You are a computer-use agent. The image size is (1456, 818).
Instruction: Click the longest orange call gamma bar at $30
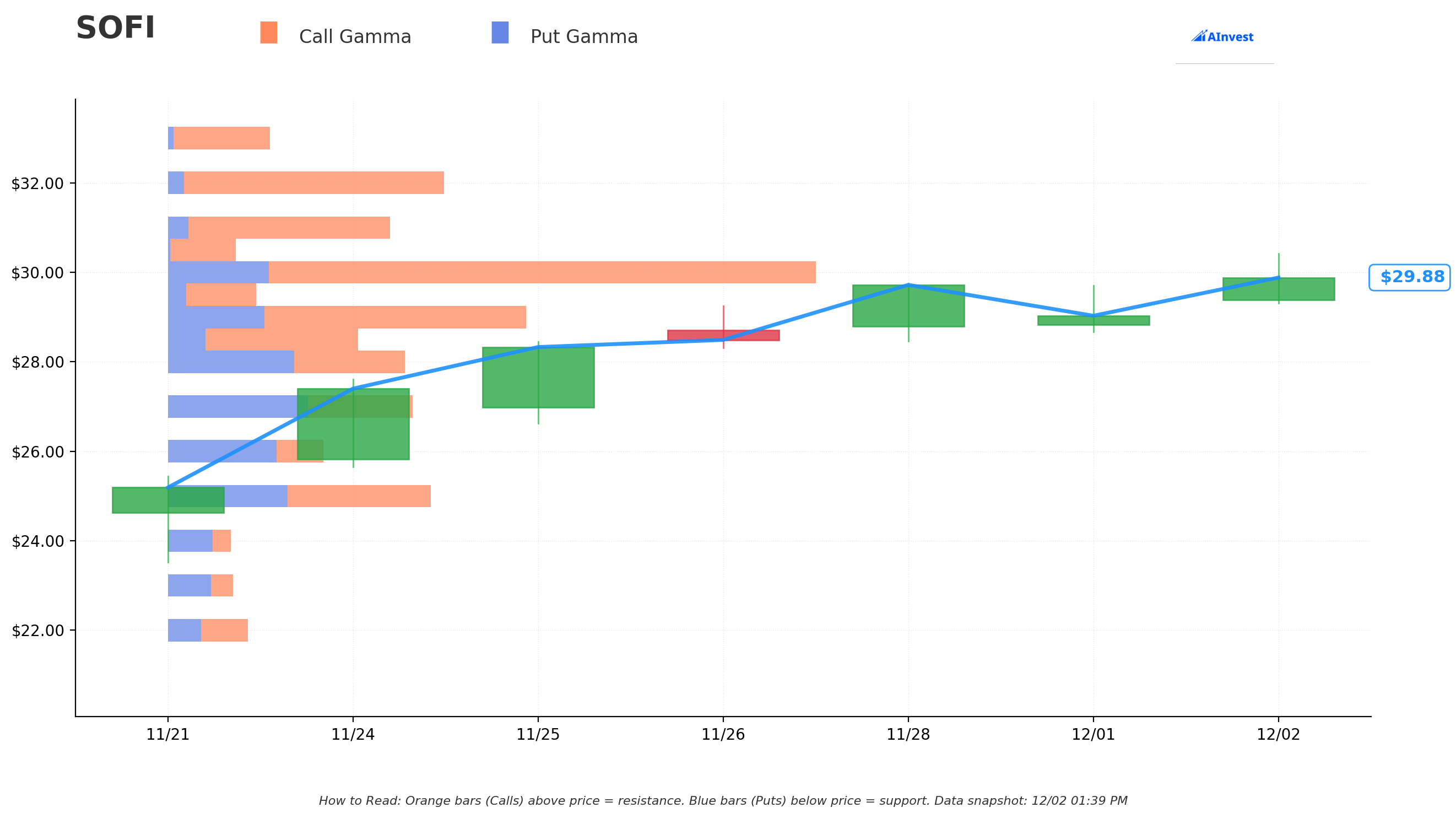tap(542, 273)
